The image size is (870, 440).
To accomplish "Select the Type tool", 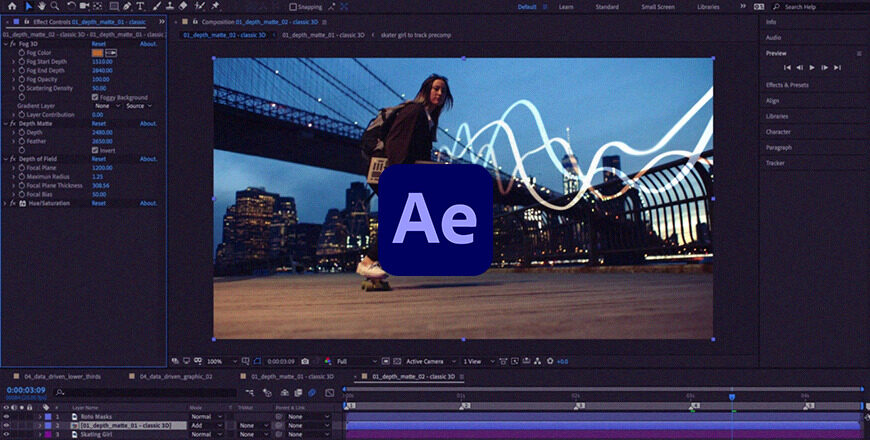I will tap(141, 6).
